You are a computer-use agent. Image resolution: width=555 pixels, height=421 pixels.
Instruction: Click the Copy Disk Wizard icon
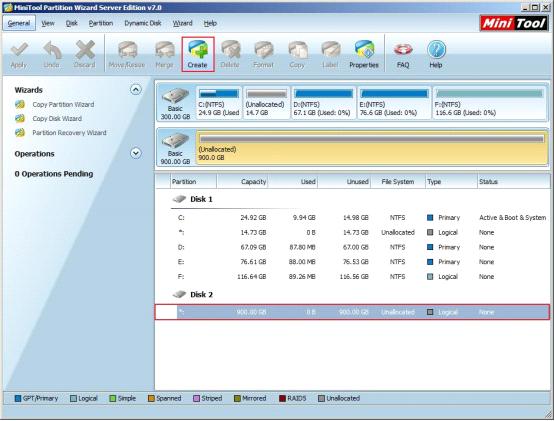click(x=20, y=119)
